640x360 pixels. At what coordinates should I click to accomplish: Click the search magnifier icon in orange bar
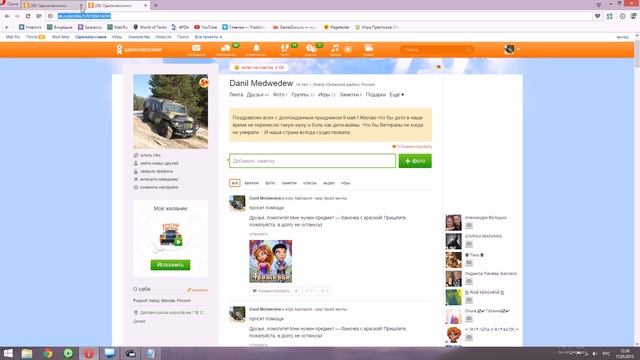coord(468,49)
